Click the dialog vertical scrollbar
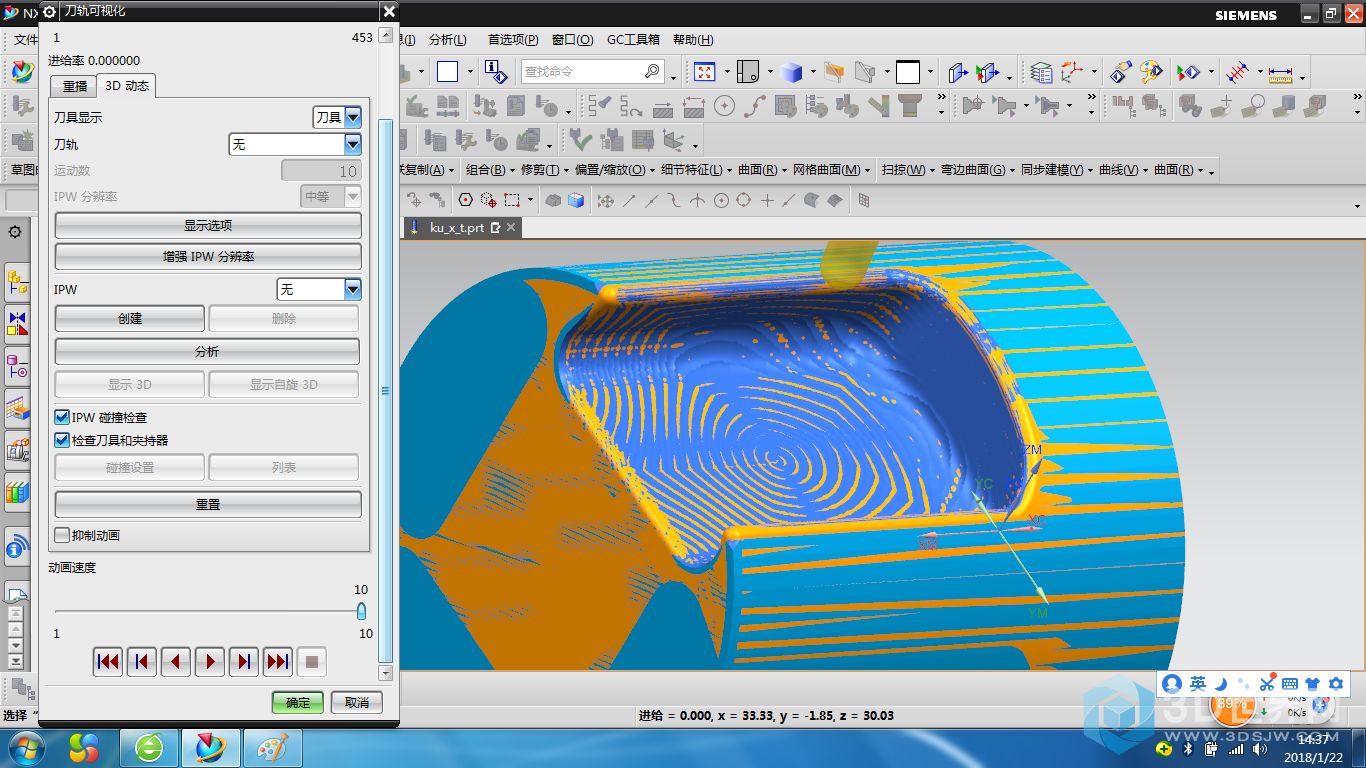1366x768 pixels. click(386, 390)
